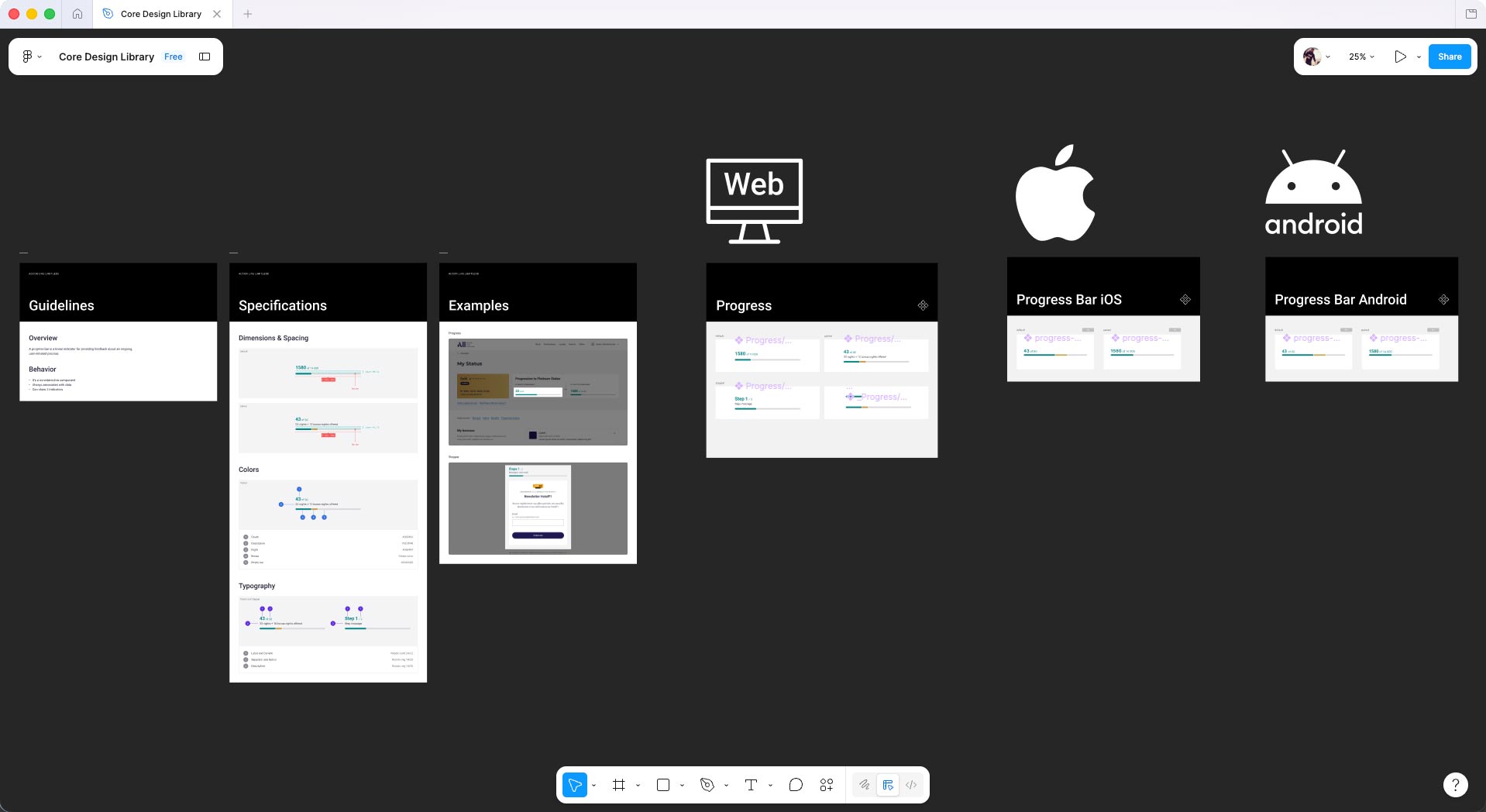This screenshot has height=812, width=1486.
Task: Click the Colors heading in Specifications
Action: [249, 470]
